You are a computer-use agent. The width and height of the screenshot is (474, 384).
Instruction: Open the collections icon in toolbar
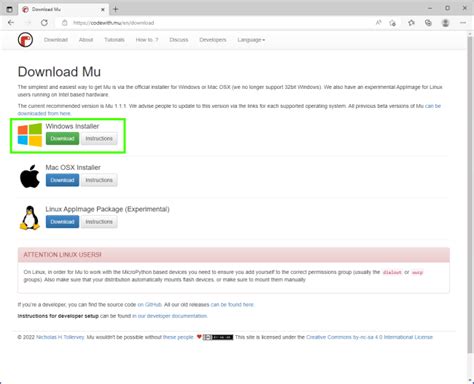click(428, 23)
